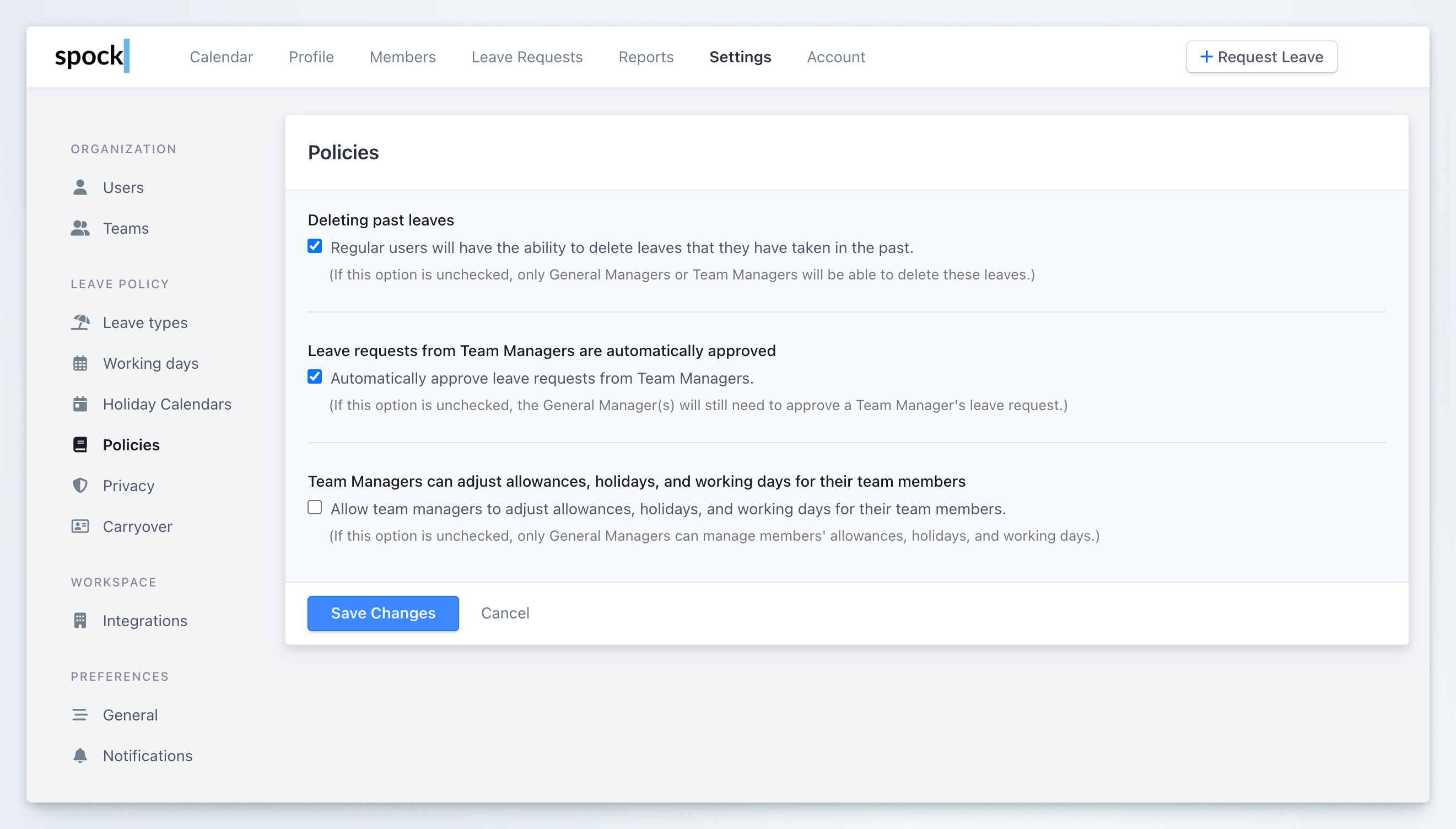Click the Working days calendar grid icon
The width and height of the screenshot is (1456, 829).
click(80, 363)
